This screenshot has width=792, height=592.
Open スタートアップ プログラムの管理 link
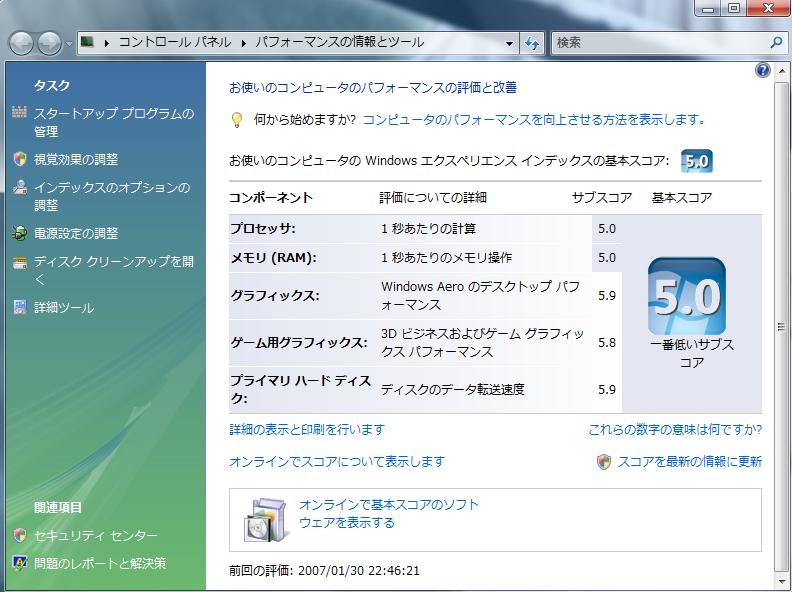pyautogui.click(x=114, y=122)
